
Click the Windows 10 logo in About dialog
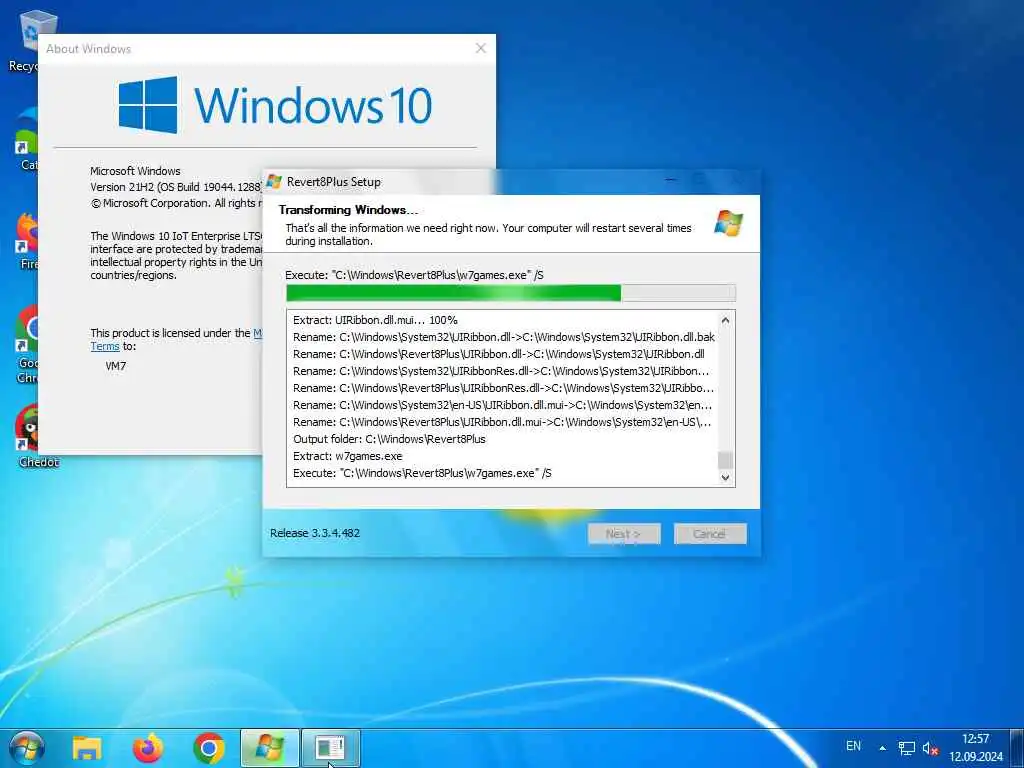[x=275, y=104]
